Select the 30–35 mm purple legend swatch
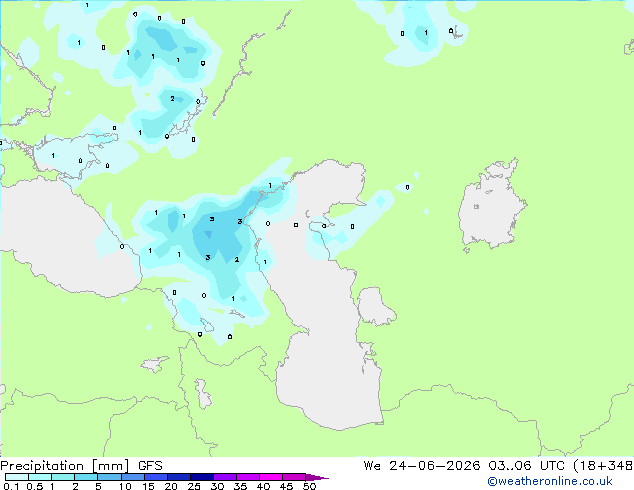The width and height of the screenshot is (634, 490). (224, 477)
